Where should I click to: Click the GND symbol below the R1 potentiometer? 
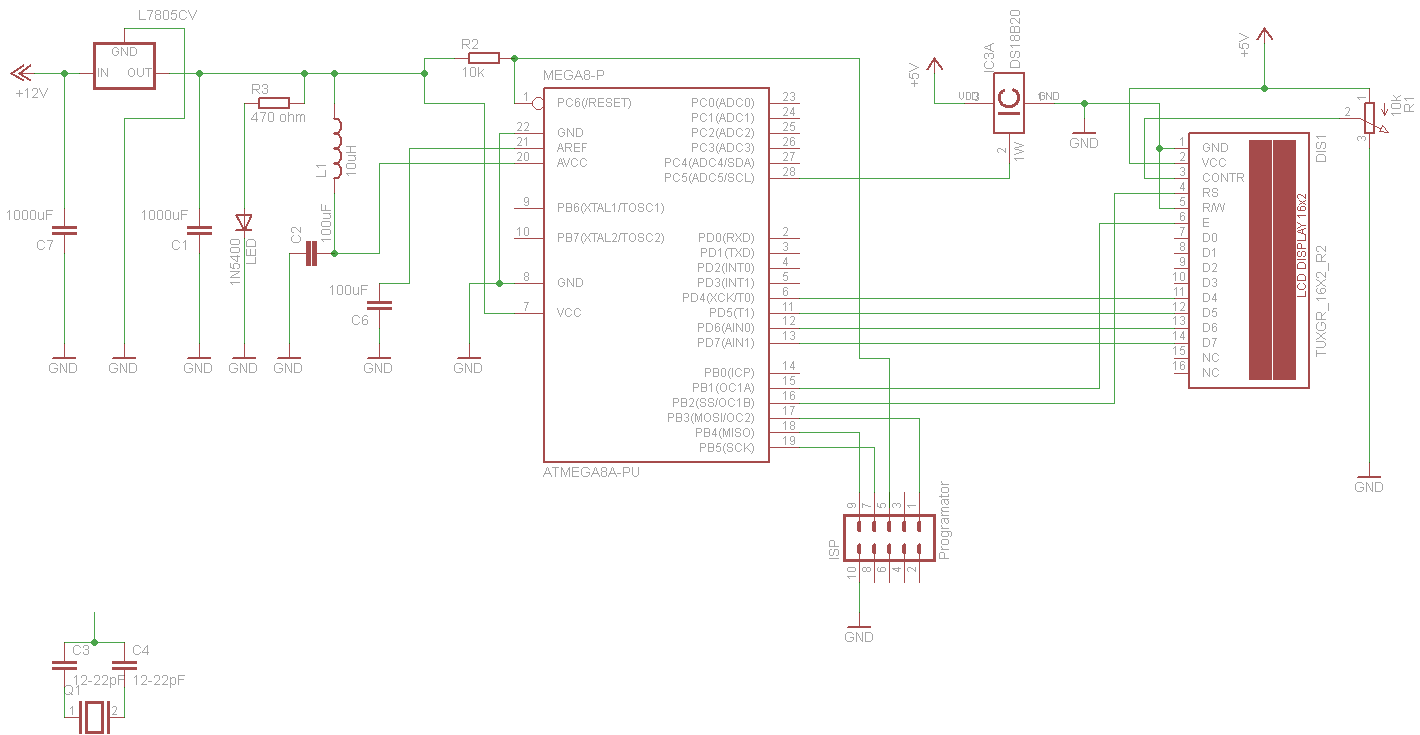coord(1369,480)
